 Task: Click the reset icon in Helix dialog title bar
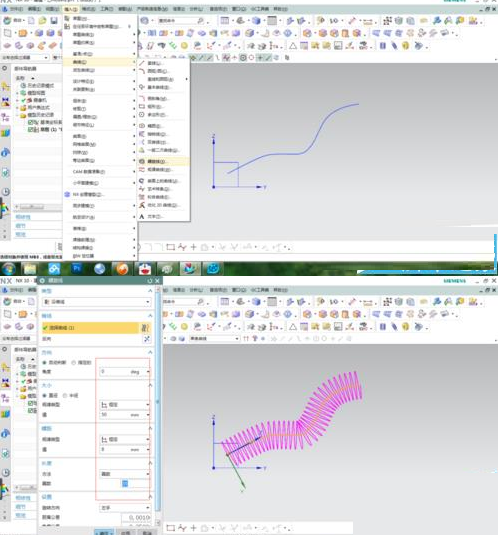coord(150,280)
